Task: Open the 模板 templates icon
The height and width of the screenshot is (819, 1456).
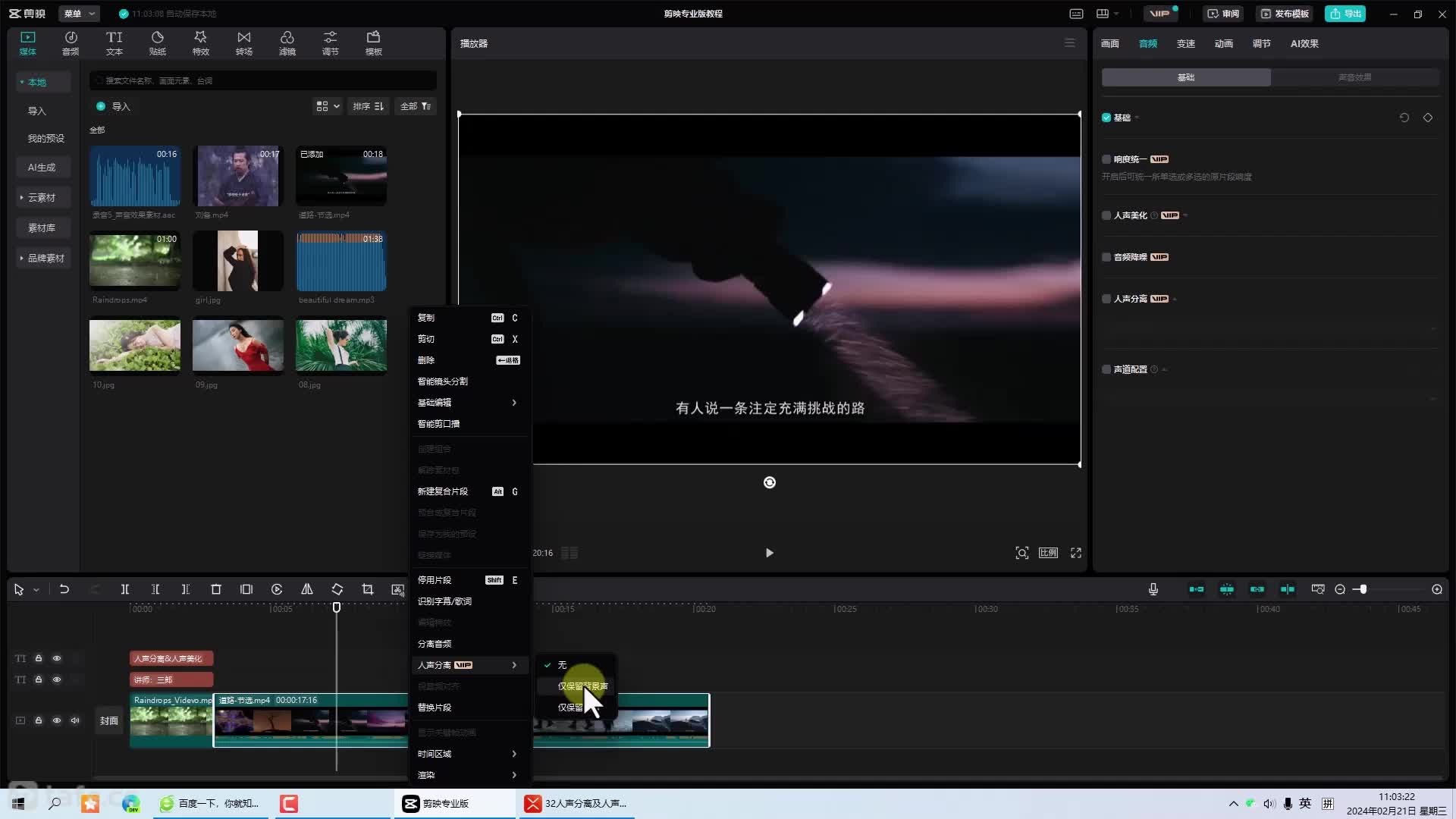Action: point(373,43)
